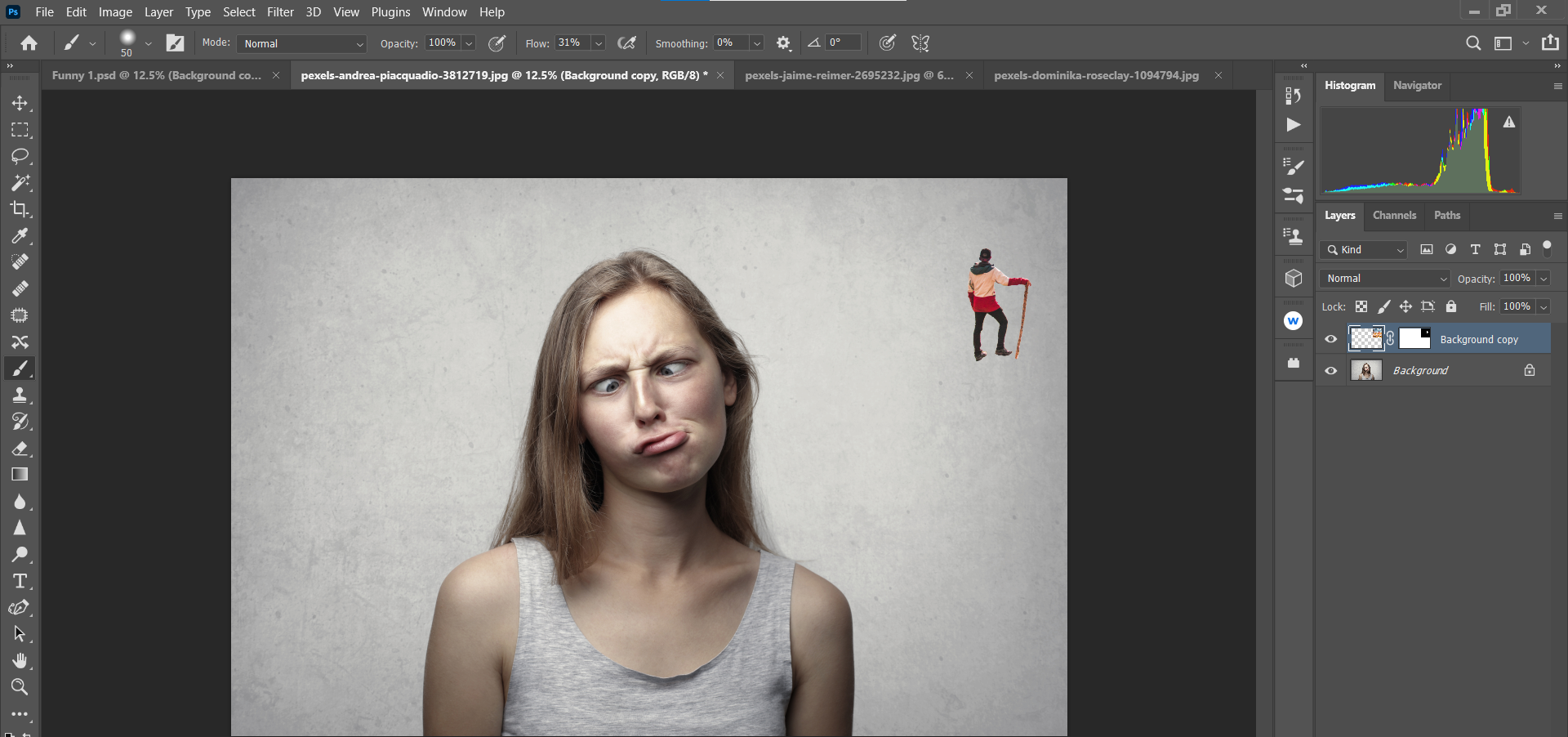Open the layer Kind filter dropdown
The height and width of the screenshot is (737, 1568).
pyautogui.click(x=1364, y=250)
